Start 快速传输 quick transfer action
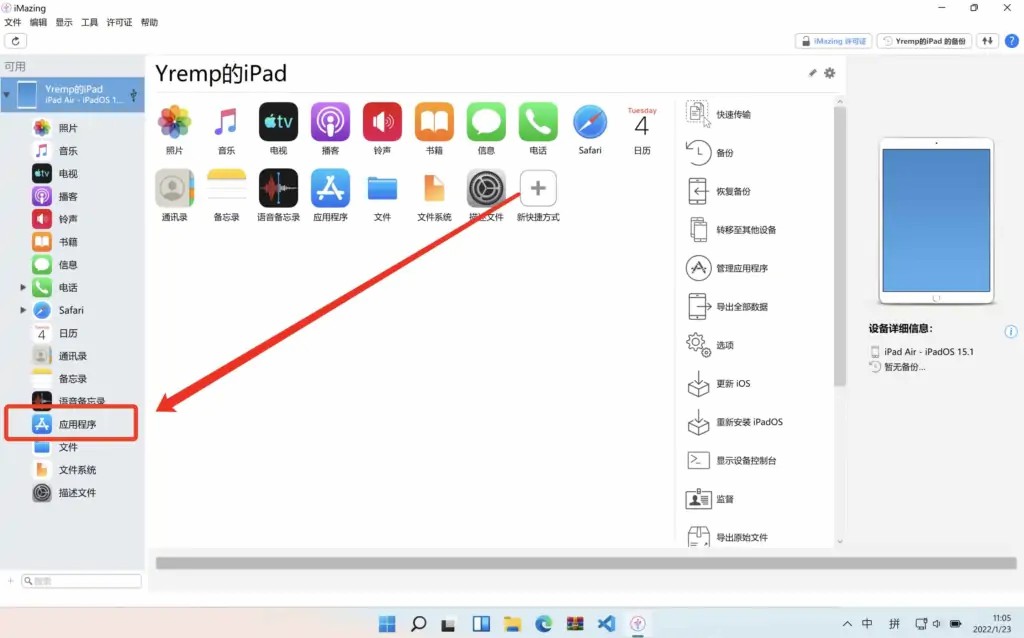 tap(718, 114)
